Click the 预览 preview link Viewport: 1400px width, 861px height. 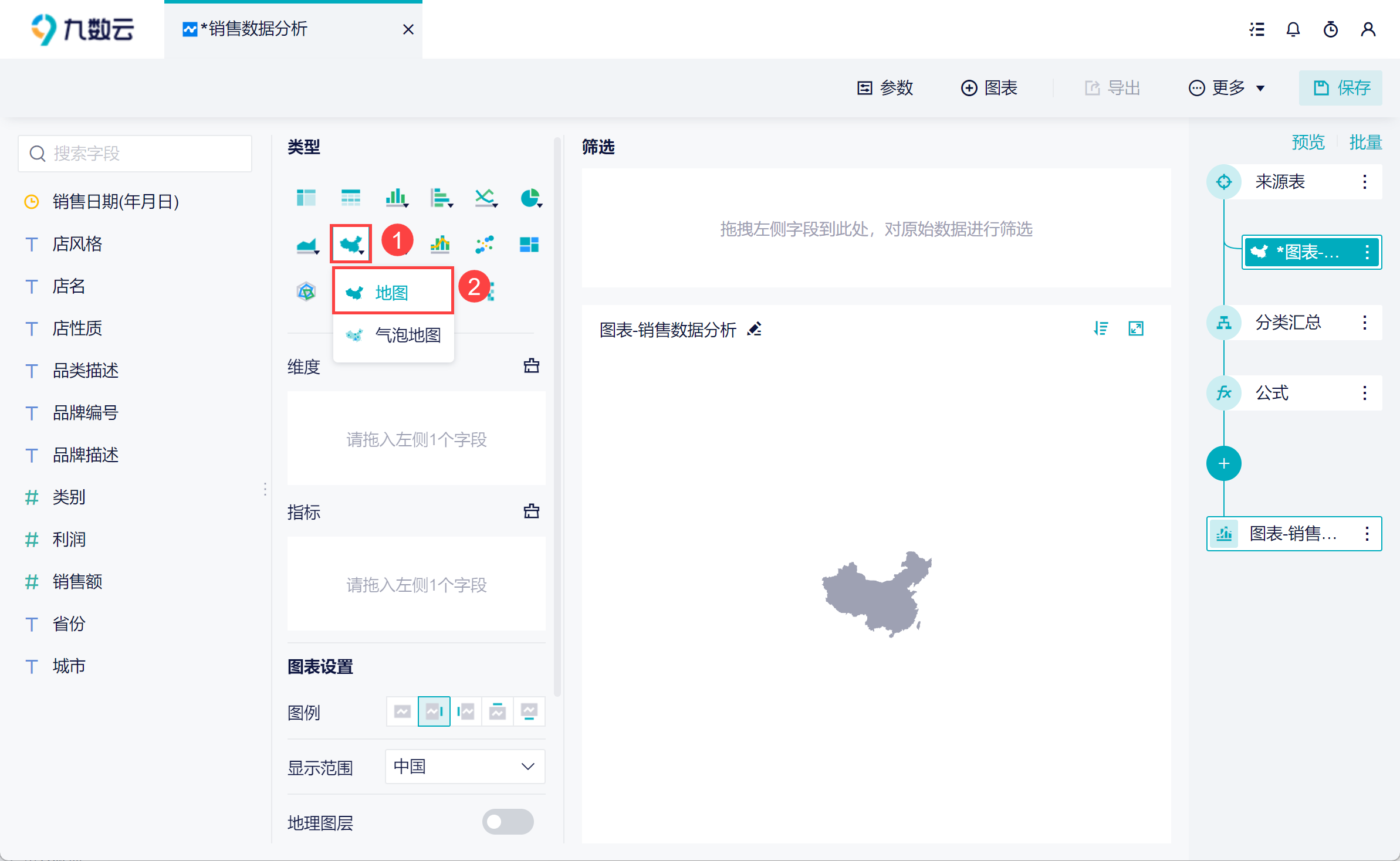[1308, 142]
